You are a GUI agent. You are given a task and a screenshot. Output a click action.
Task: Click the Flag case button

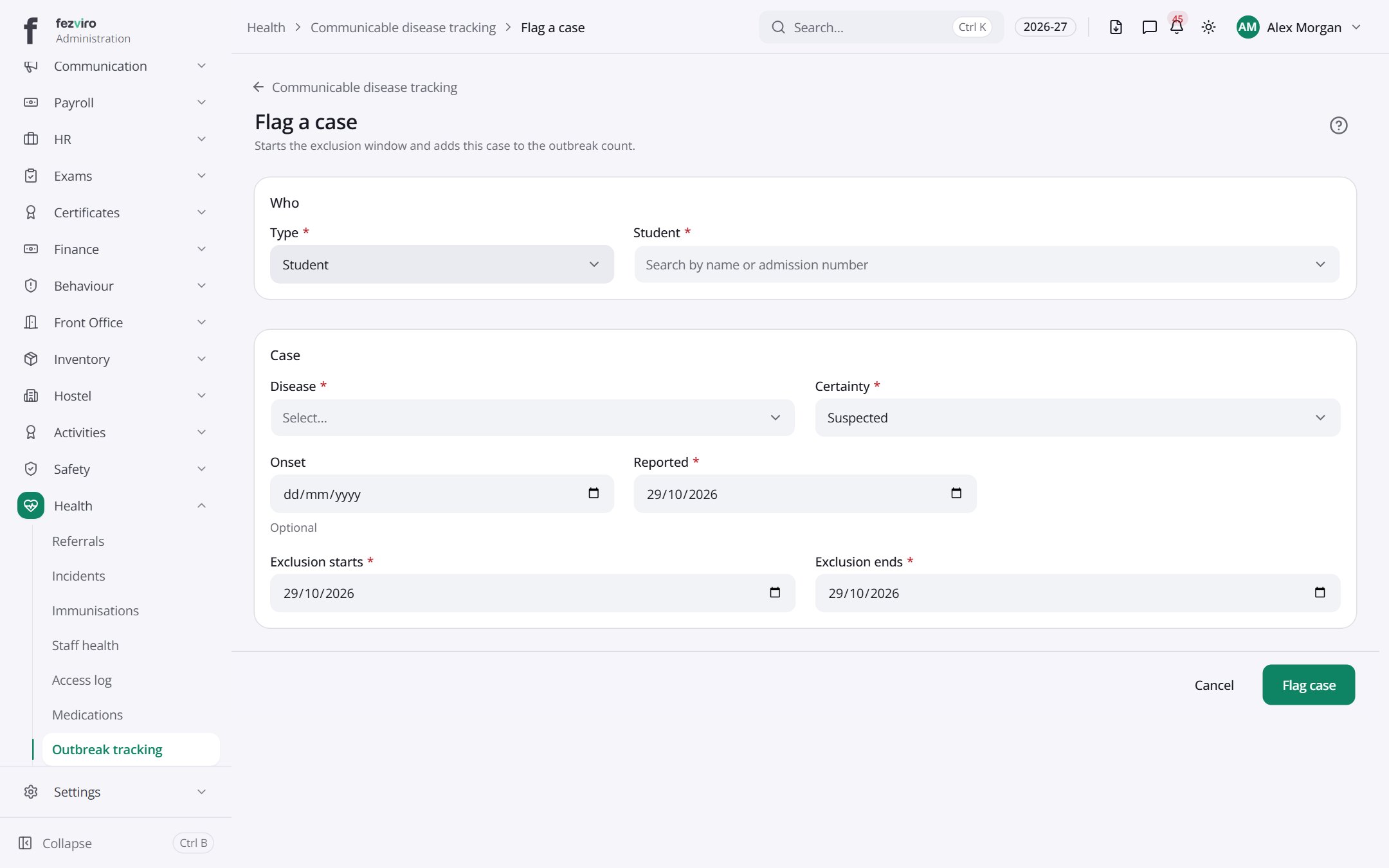pos(1309,685)
